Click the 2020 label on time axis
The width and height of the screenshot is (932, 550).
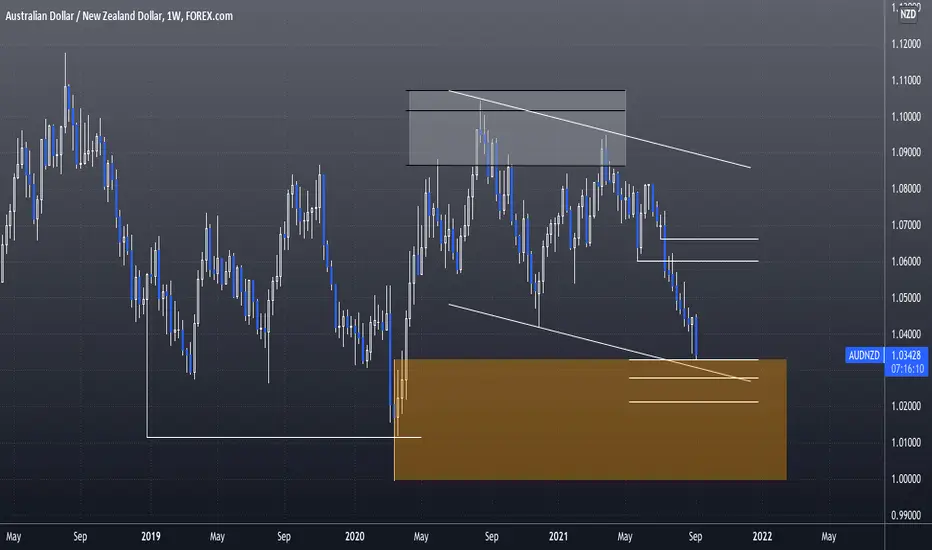[x=355, y=536]
